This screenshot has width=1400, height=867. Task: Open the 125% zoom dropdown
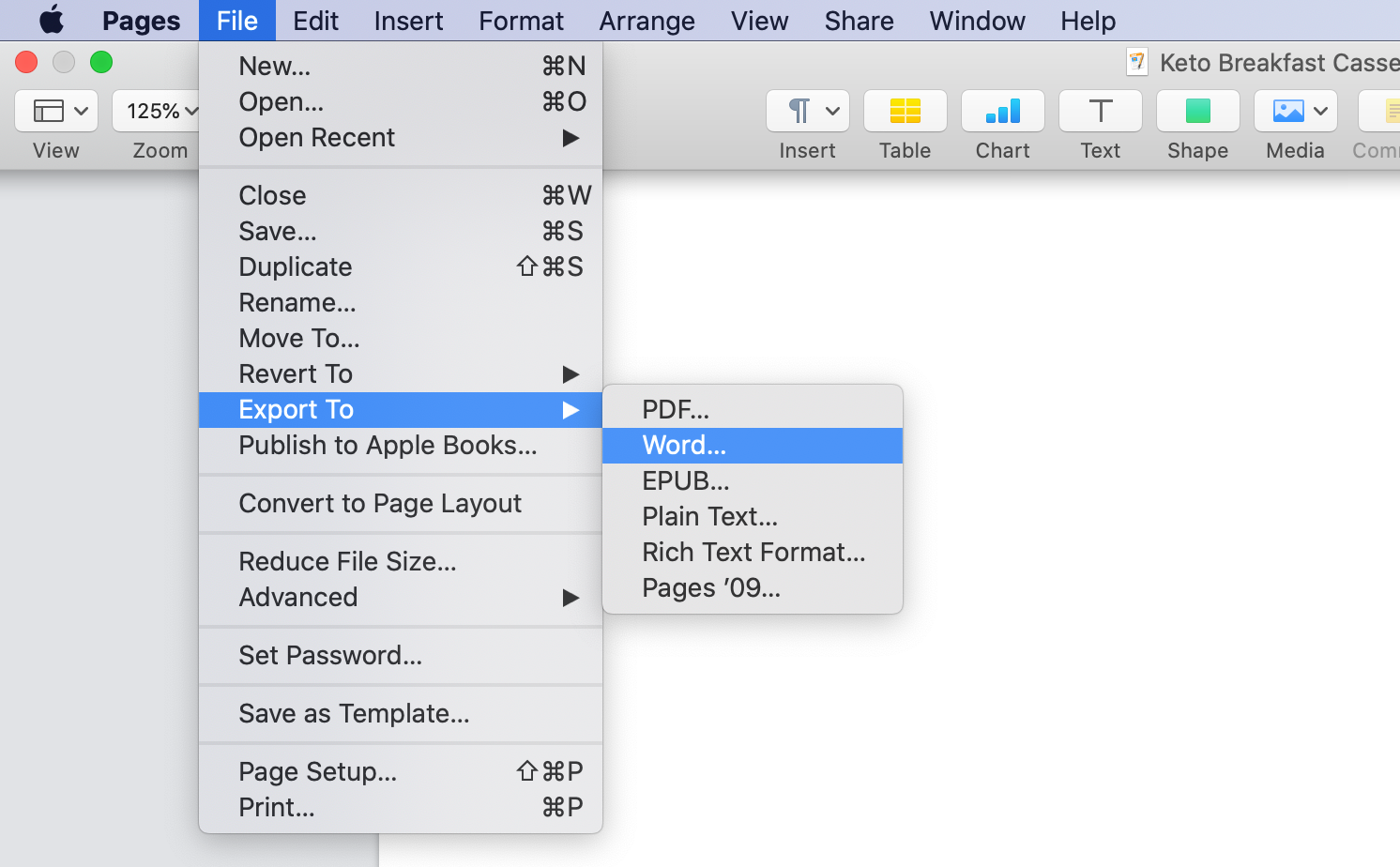tap(160, 112)
